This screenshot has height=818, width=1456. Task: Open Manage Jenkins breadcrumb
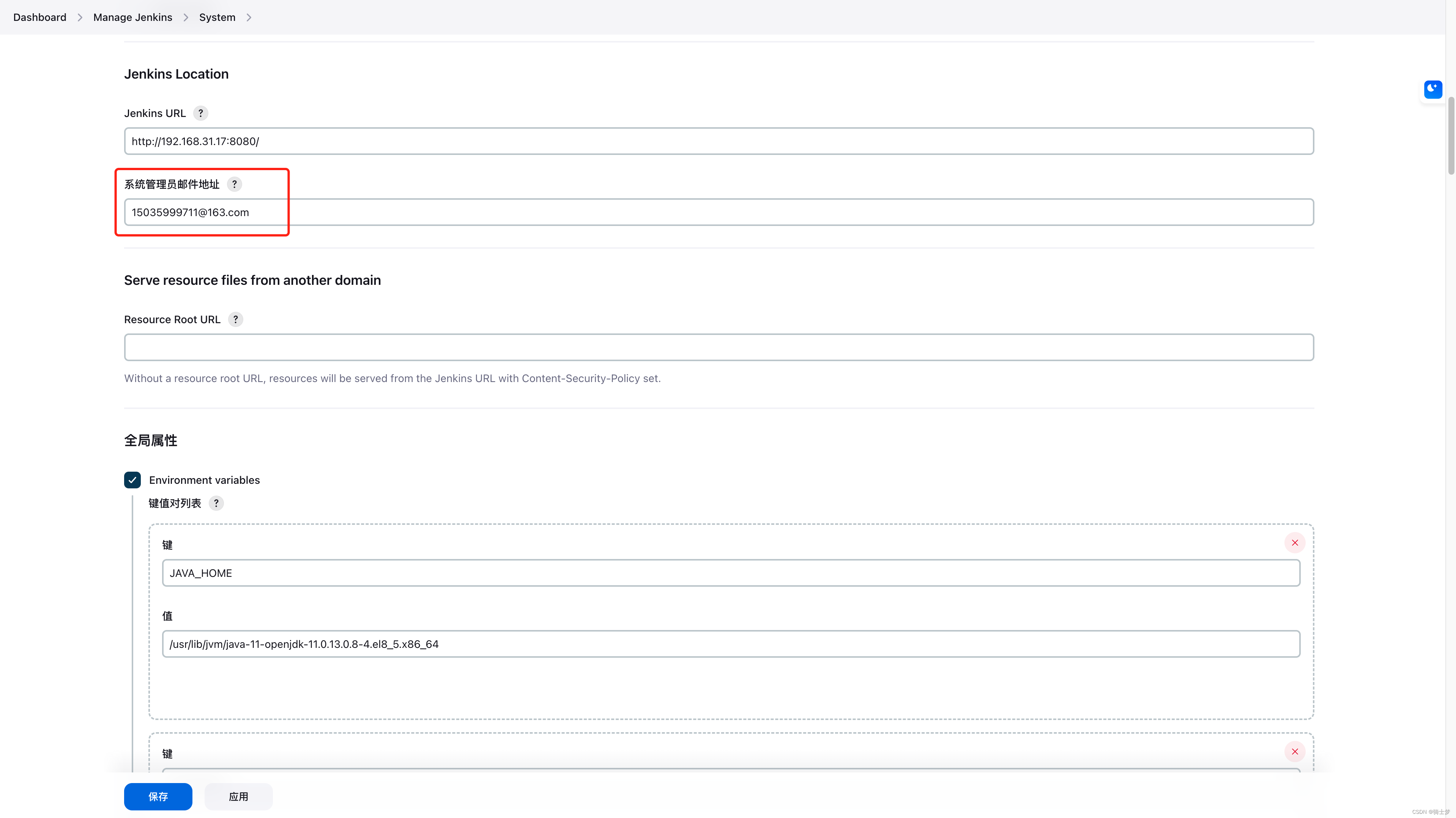(x=133, y=17)
